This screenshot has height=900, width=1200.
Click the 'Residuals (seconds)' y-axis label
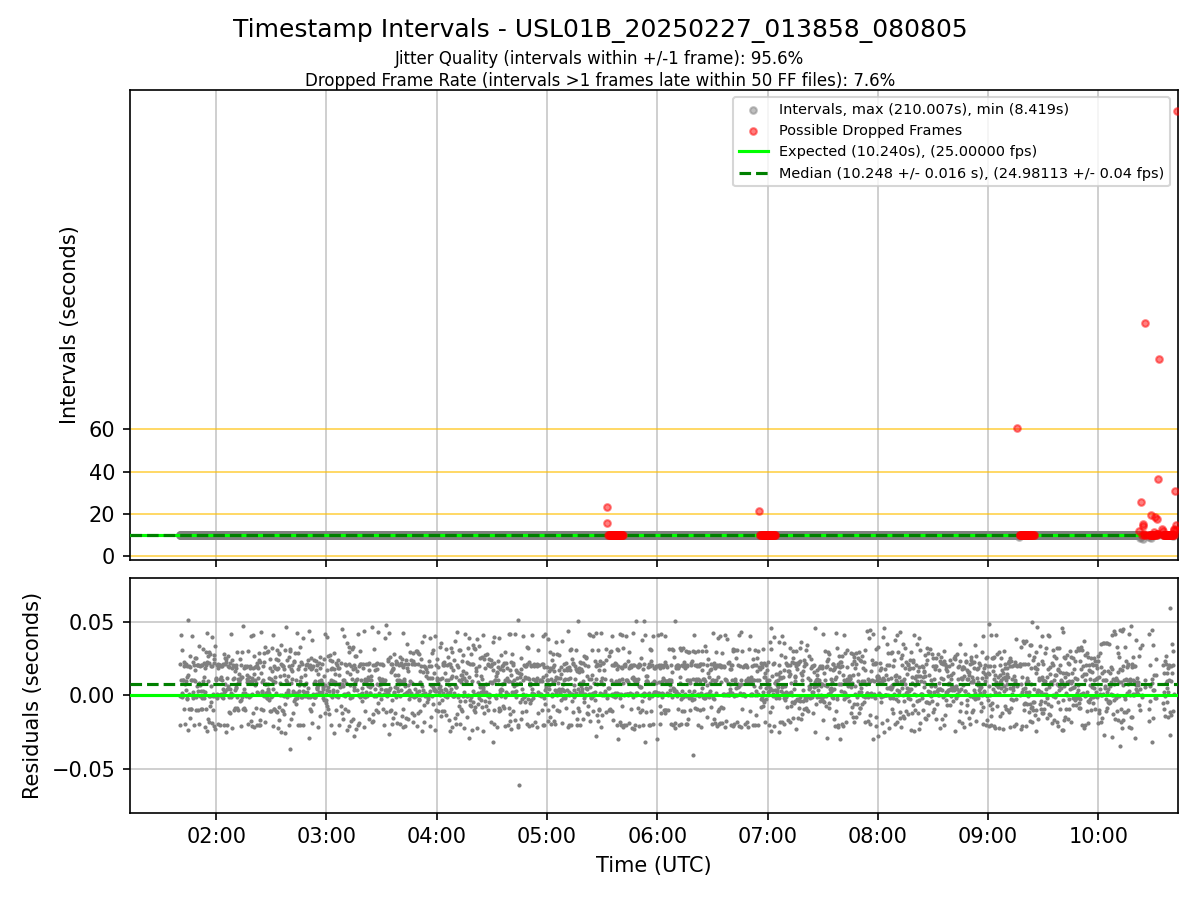[x=32, y=696]
